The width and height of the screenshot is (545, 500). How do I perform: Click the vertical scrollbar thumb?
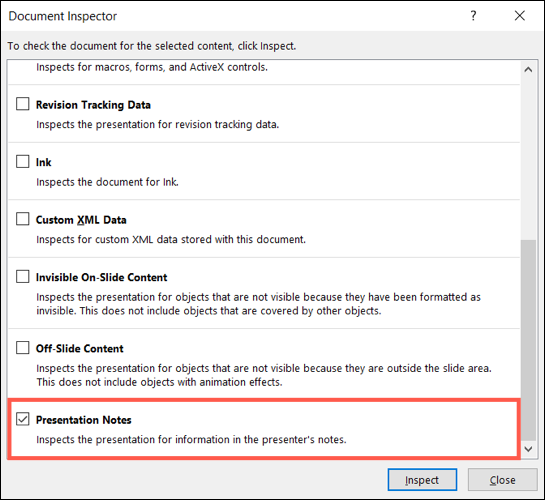528,341
